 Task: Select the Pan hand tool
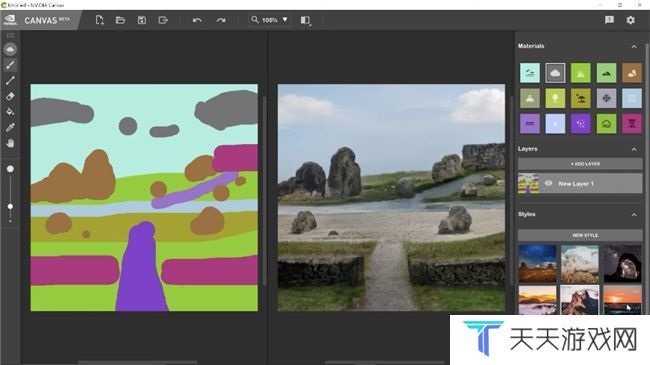point(10,143)
